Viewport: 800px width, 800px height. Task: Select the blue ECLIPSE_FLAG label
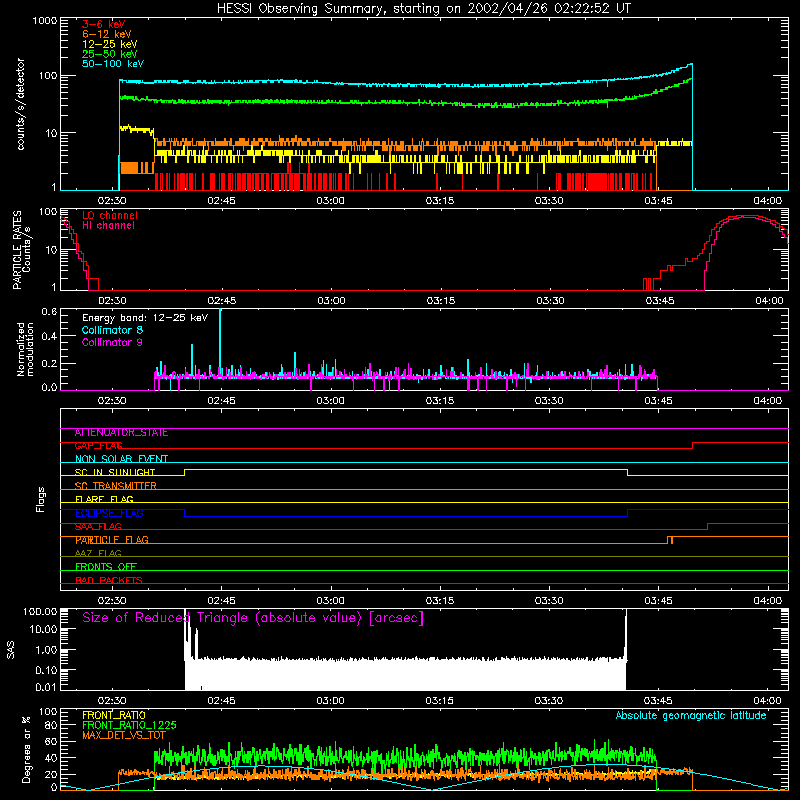109,513
